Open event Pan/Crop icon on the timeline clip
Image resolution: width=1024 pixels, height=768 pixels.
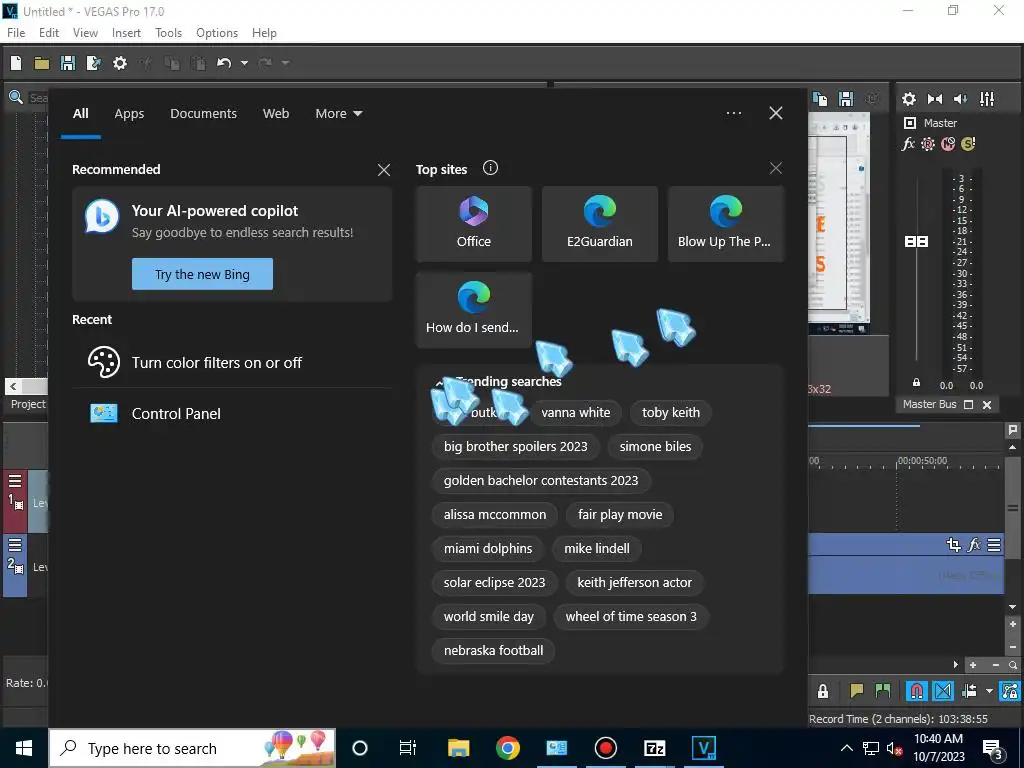tap(953, 545)
